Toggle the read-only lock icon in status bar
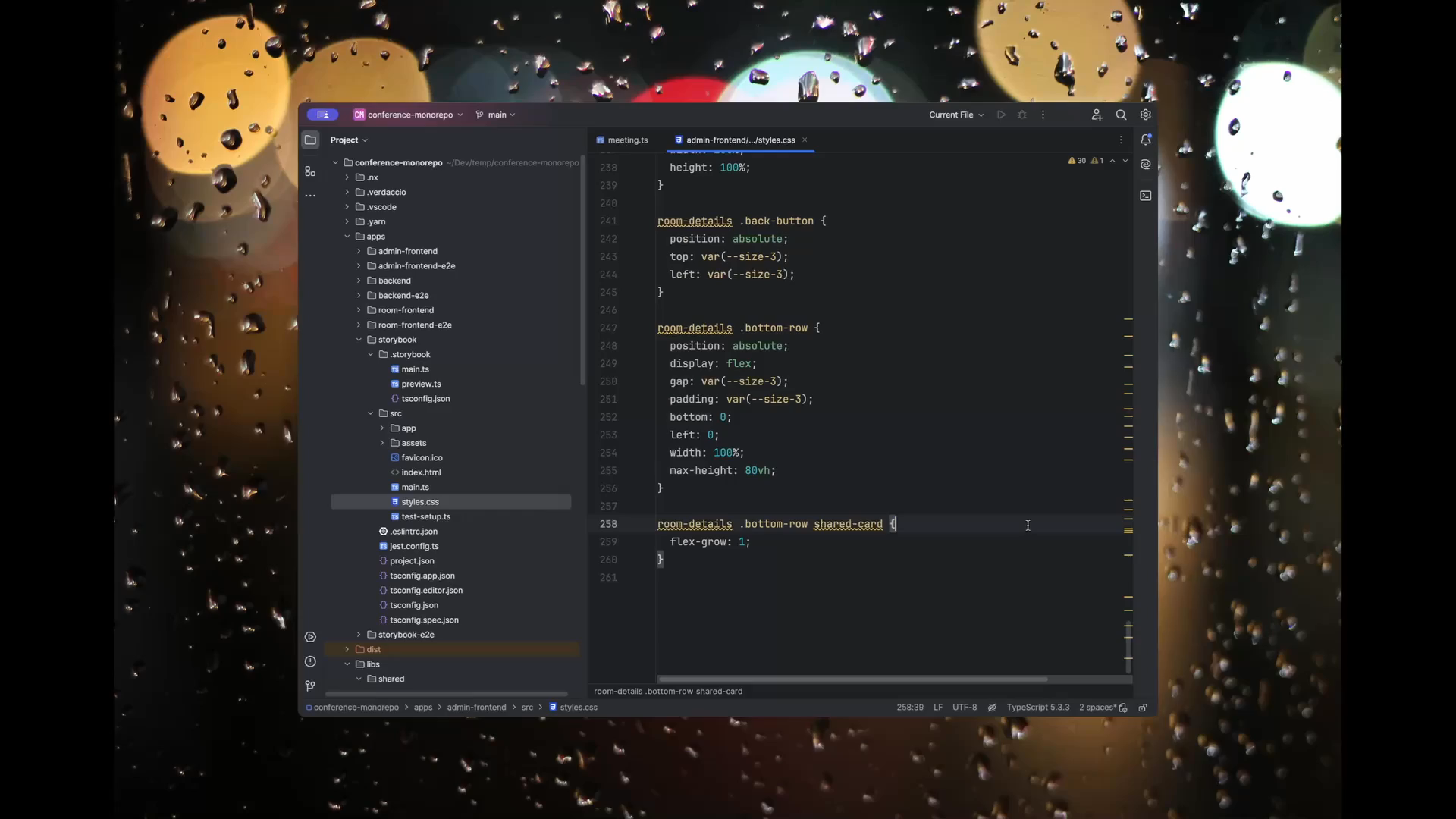 tap(1143, 708)
